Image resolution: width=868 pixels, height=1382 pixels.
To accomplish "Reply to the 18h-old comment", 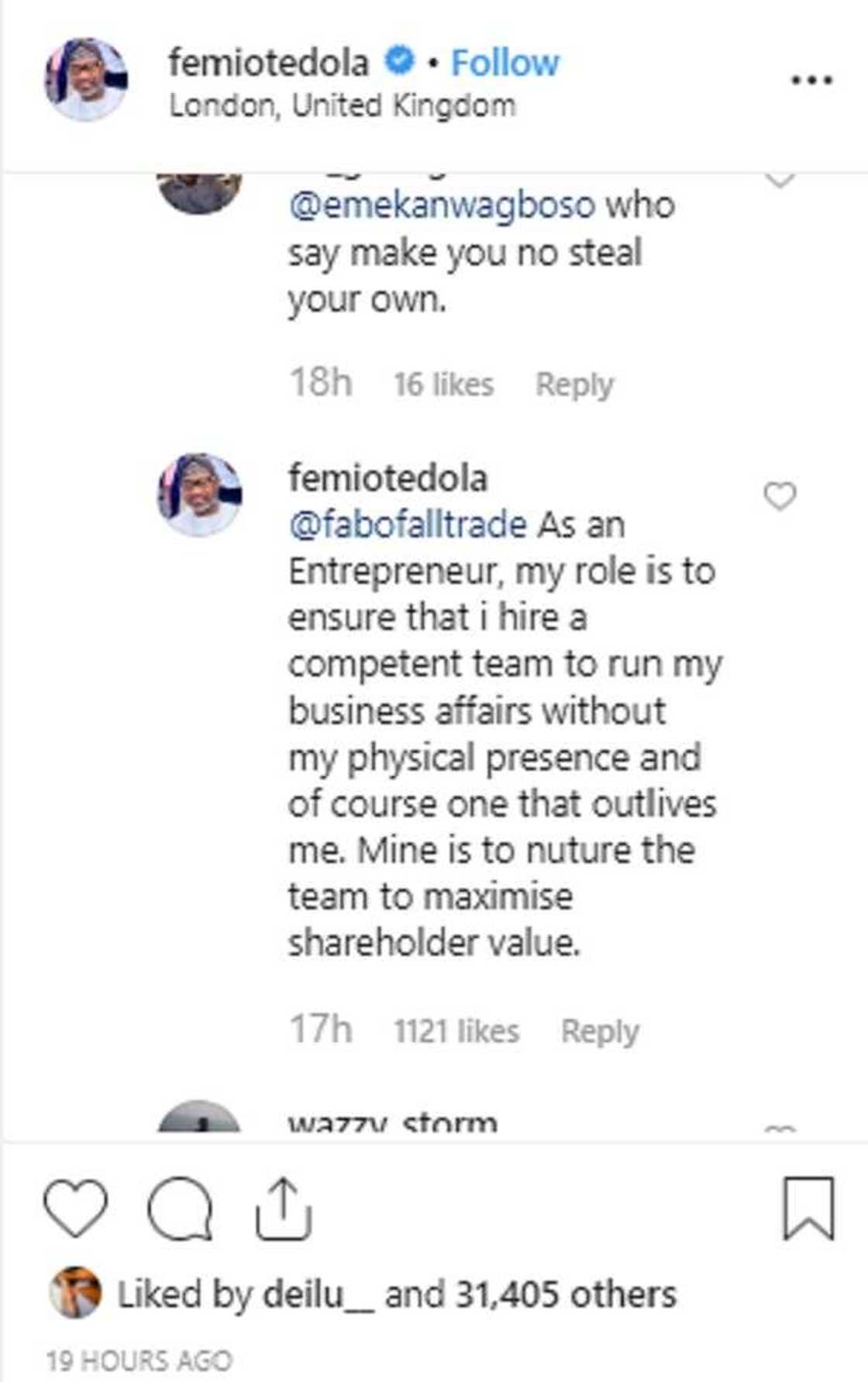I will coord(574,384).
